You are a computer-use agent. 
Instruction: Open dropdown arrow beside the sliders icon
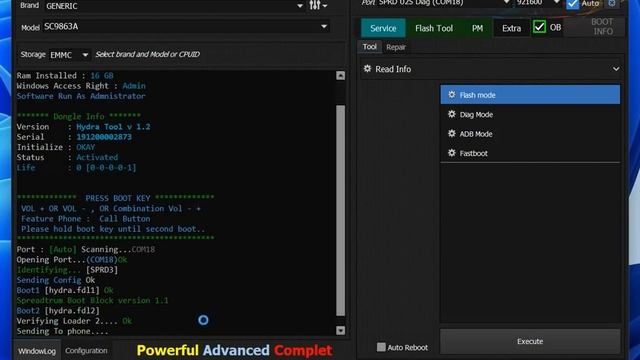point(325,6)
